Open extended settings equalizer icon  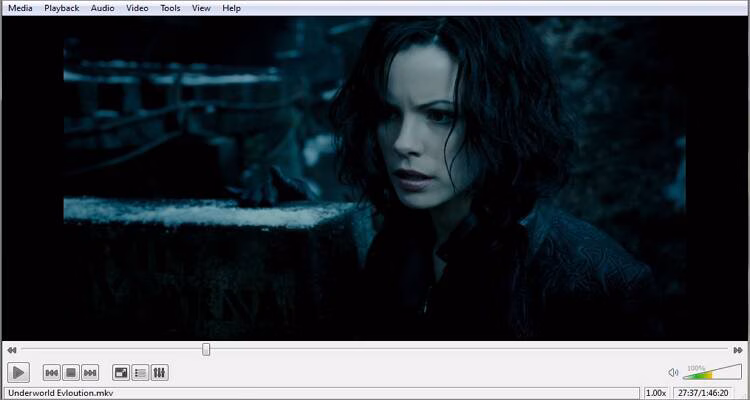[x=159, y=372]
